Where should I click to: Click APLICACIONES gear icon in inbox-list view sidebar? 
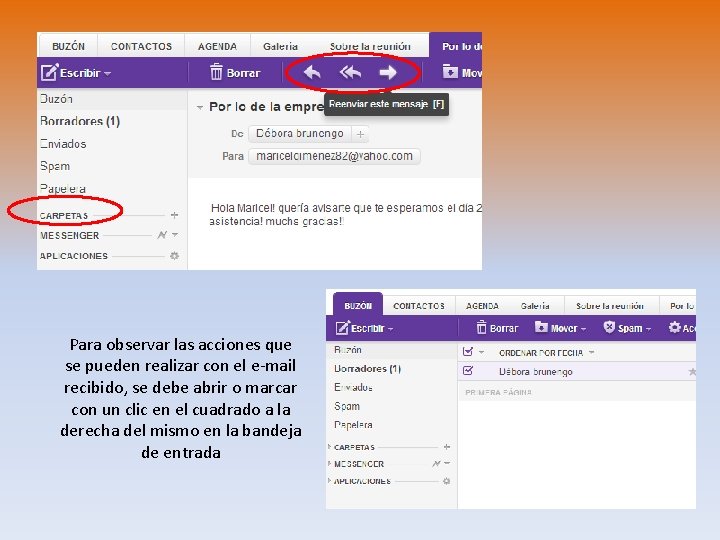(x=446, y=481)
